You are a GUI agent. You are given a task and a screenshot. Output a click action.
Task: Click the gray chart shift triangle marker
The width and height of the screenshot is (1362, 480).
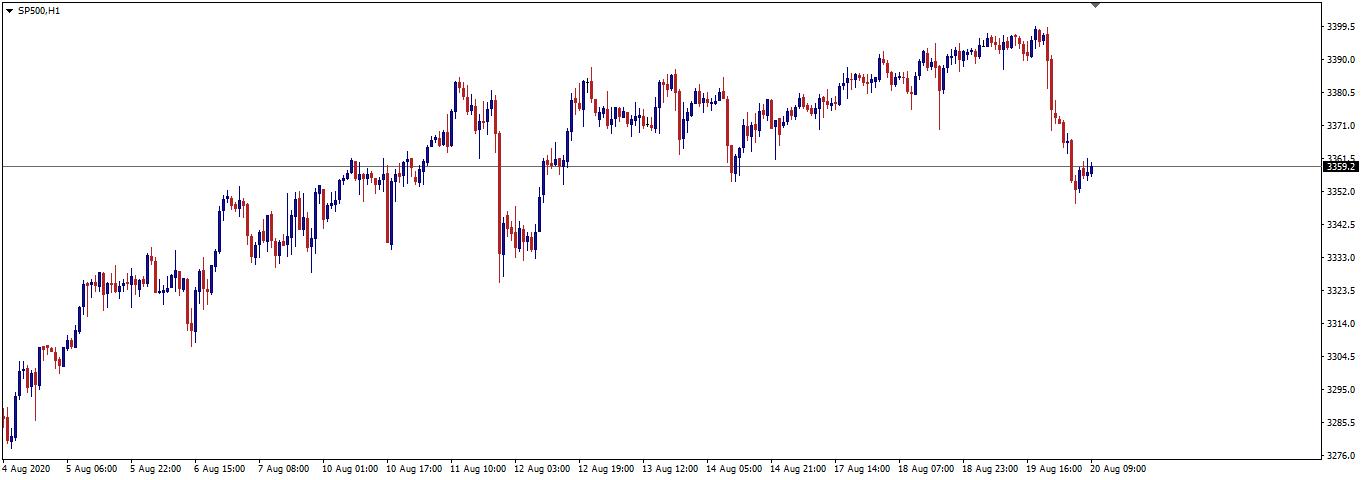pos(1096,5)
